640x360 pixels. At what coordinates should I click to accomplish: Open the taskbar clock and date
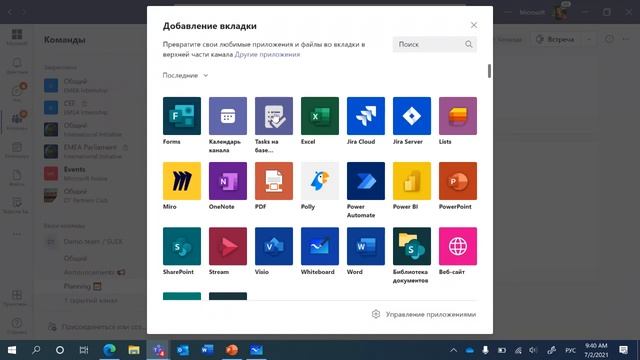tap(596, 350)
